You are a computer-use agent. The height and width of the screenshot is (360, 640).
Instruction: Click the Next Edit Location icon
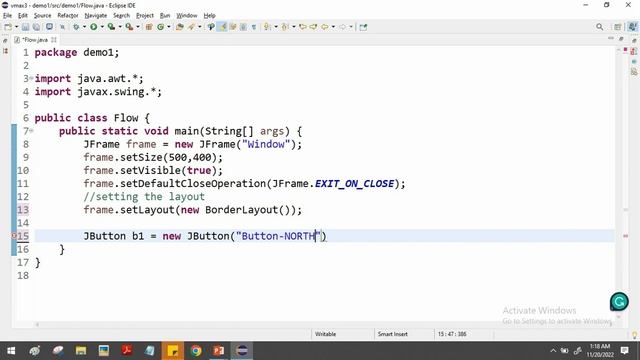pos(313,27)
